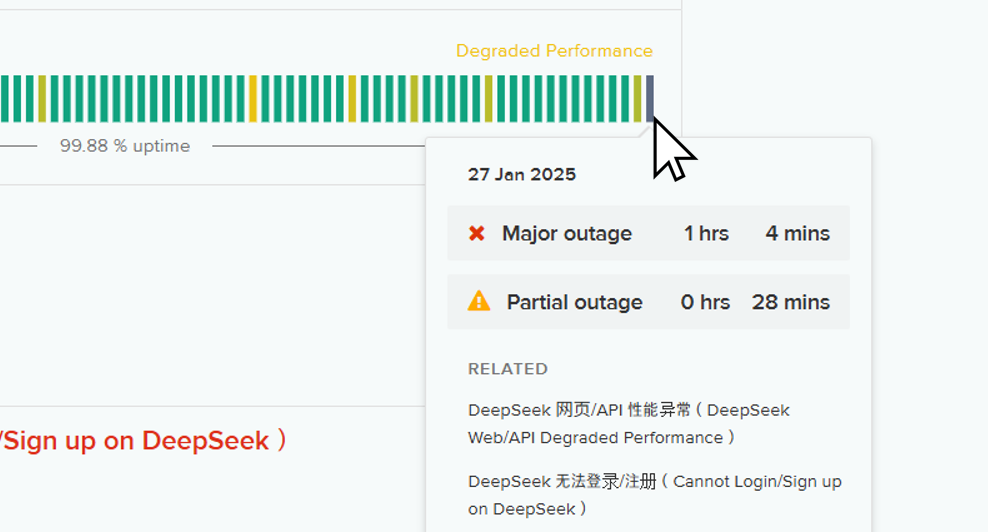Viewport: 988px width, 532px height.
Task: Click the Degraded Performance status label
Action: (554, 50)
